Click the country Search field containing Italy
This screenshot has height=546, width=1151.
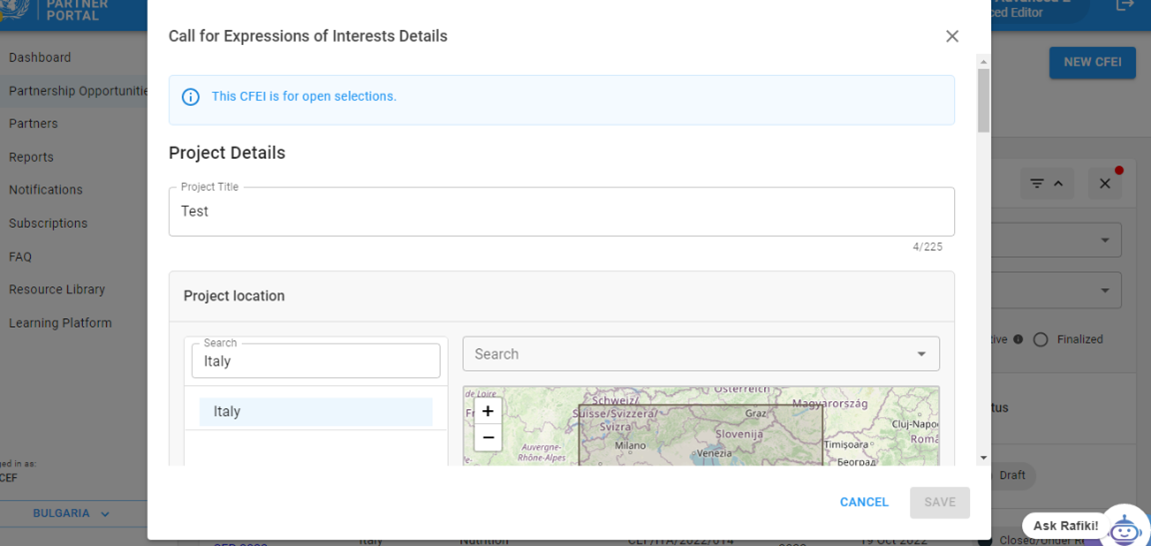click(316, 361)
